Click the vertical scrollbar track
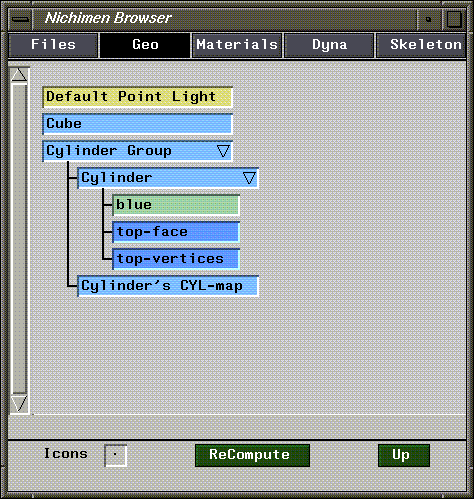 19,238
